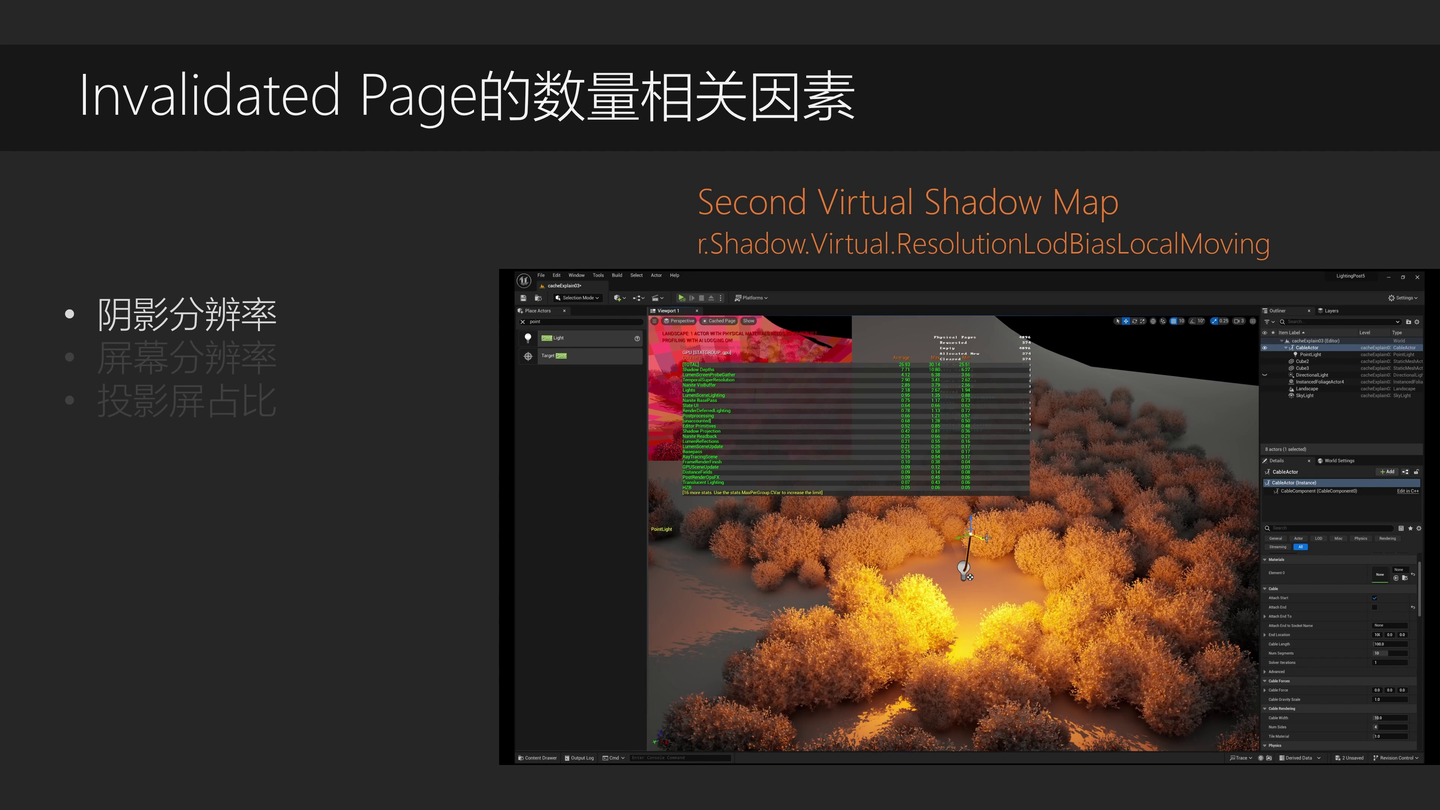Open the Cached Page view mode button
Viewport: 1440px width, 810px height.
(718, 321)
